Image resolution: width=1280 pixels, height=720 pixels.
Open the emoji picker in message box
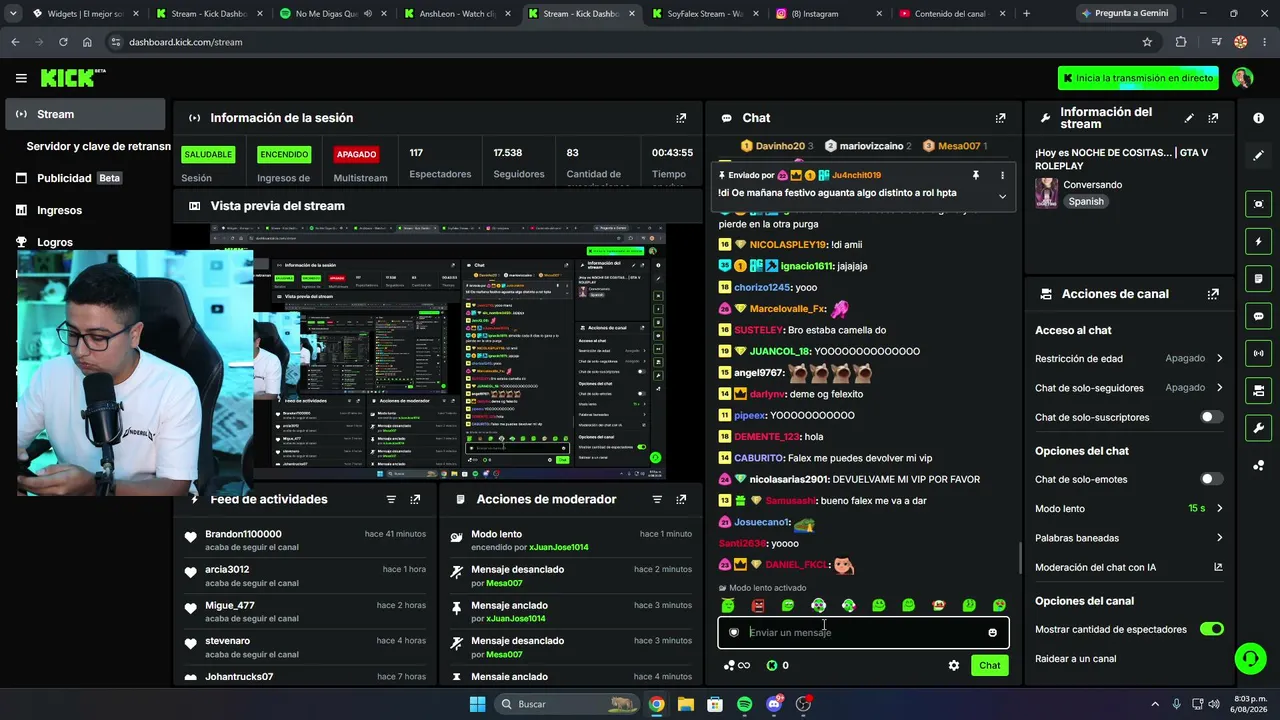(992, 632)
